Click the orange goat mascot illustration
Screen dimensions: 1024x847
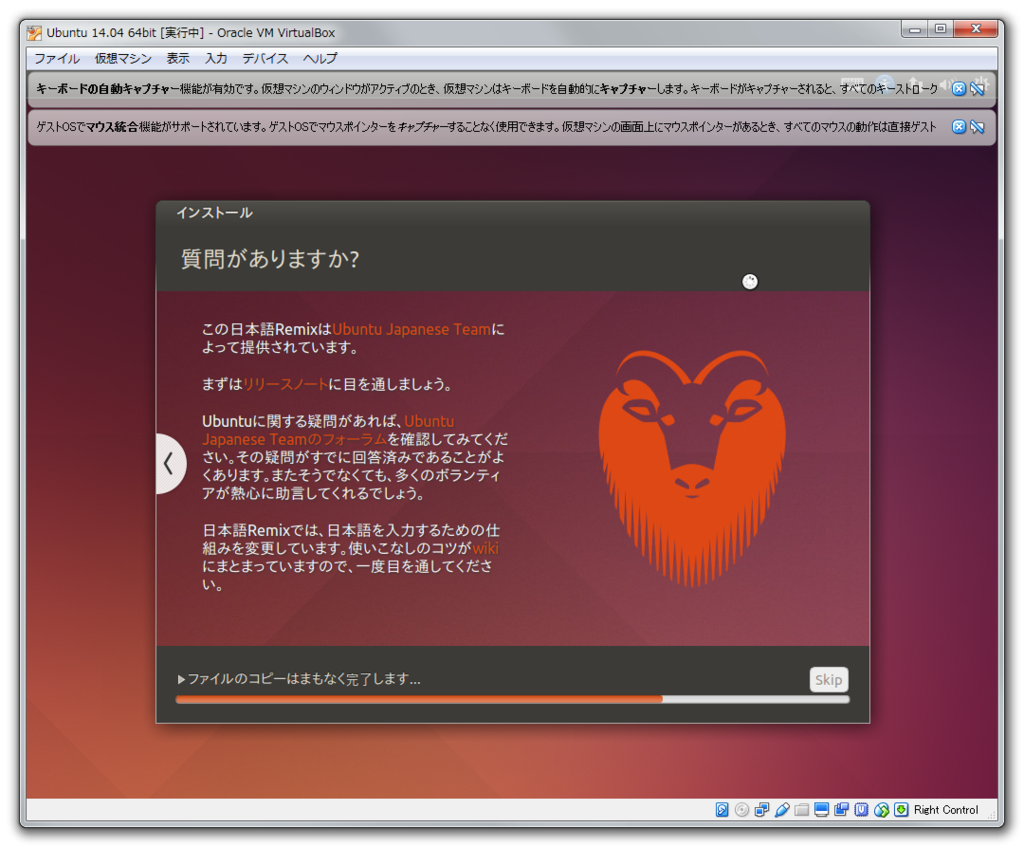click(692, 468)
